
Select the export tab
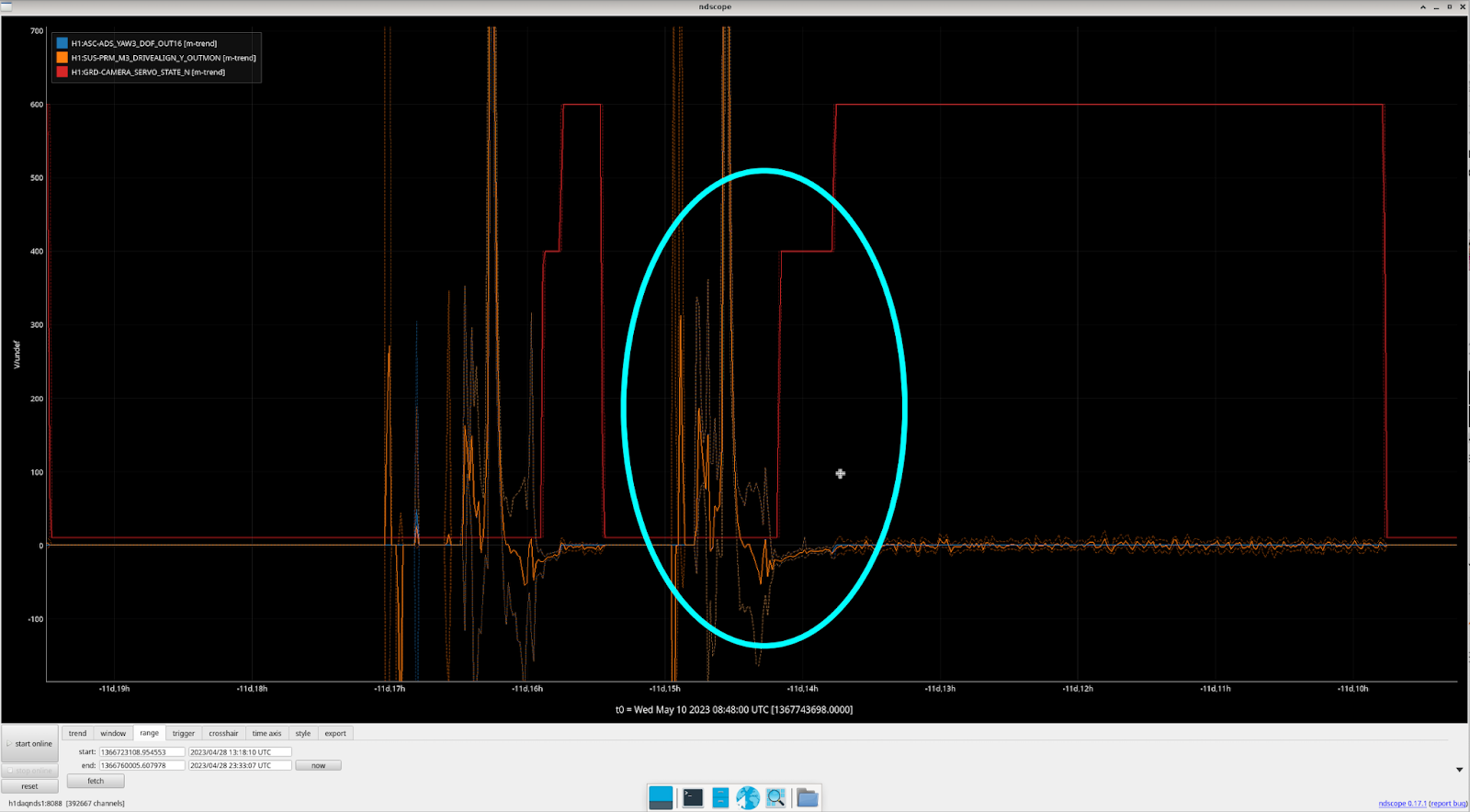(335, 733)
